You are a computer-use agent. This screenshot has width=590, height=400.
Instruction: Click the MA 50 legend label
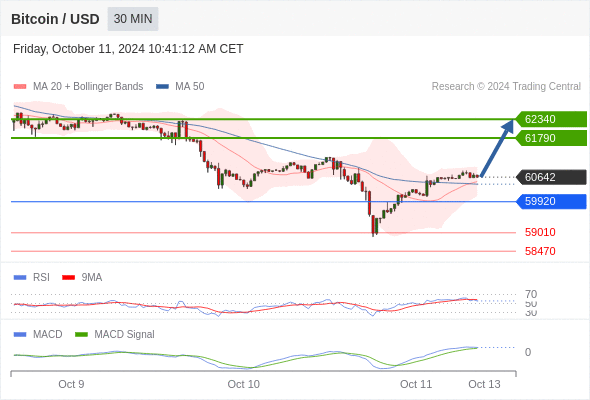coord(190,87)
